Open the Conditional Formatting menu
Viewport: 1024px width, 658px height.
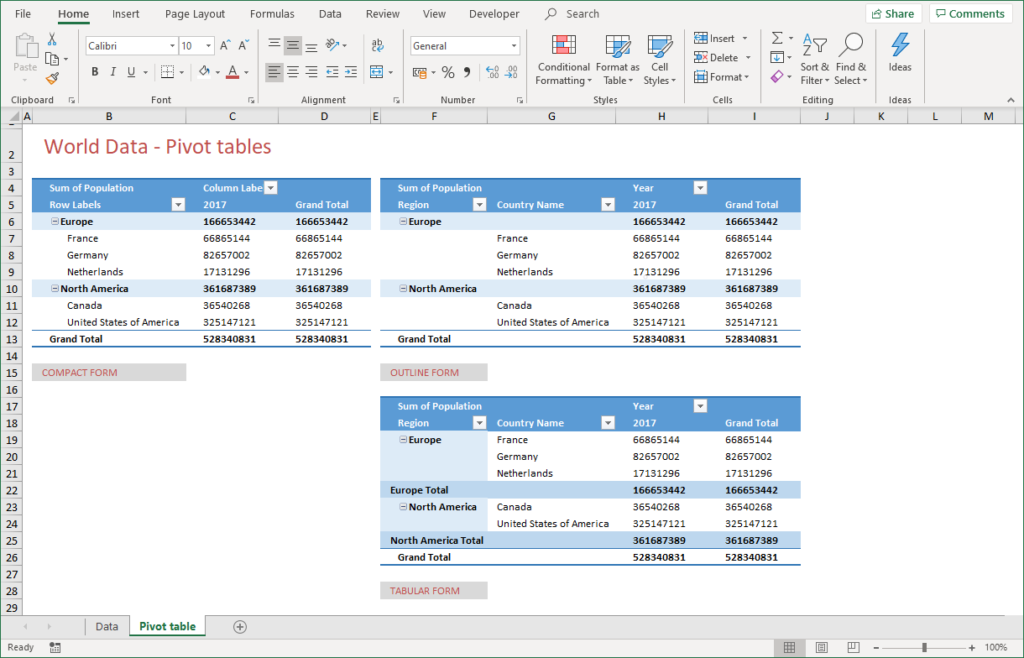pyautogui.click(x=563, y=58)
